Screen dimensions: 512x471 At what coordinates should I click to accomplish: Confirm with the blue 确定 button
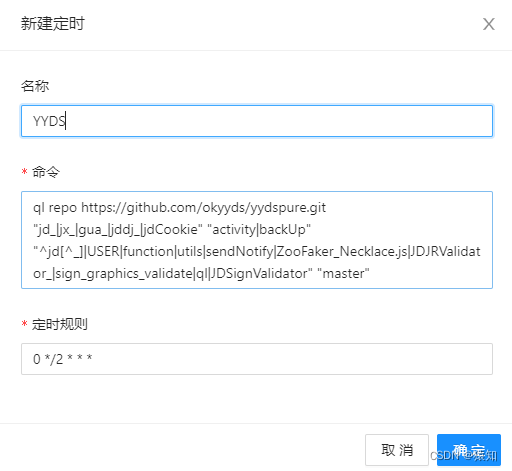click(469, 450)
